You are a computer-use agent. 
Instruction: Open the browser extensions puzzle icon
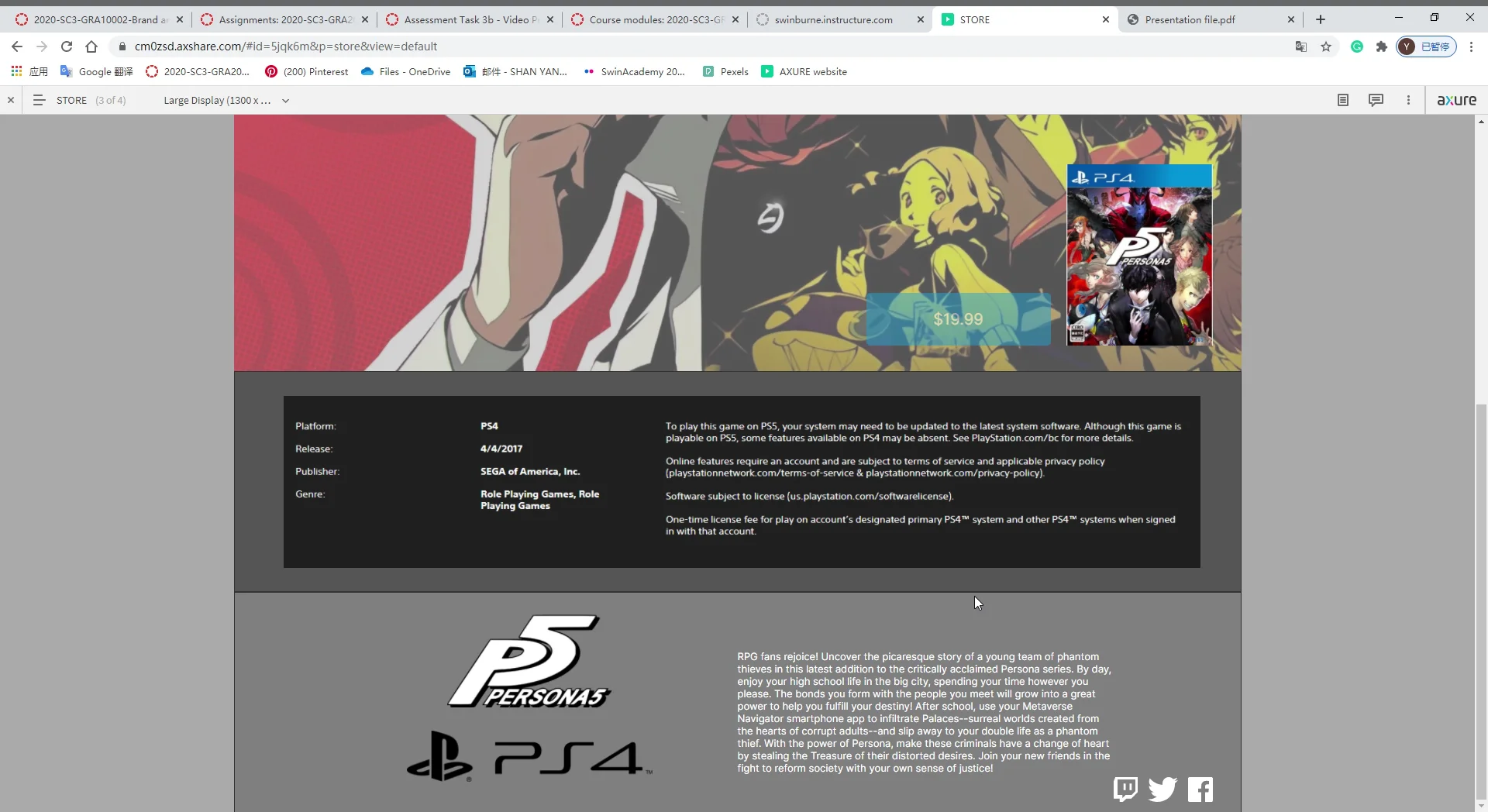pyautogui.click(x=1381, y=46)
